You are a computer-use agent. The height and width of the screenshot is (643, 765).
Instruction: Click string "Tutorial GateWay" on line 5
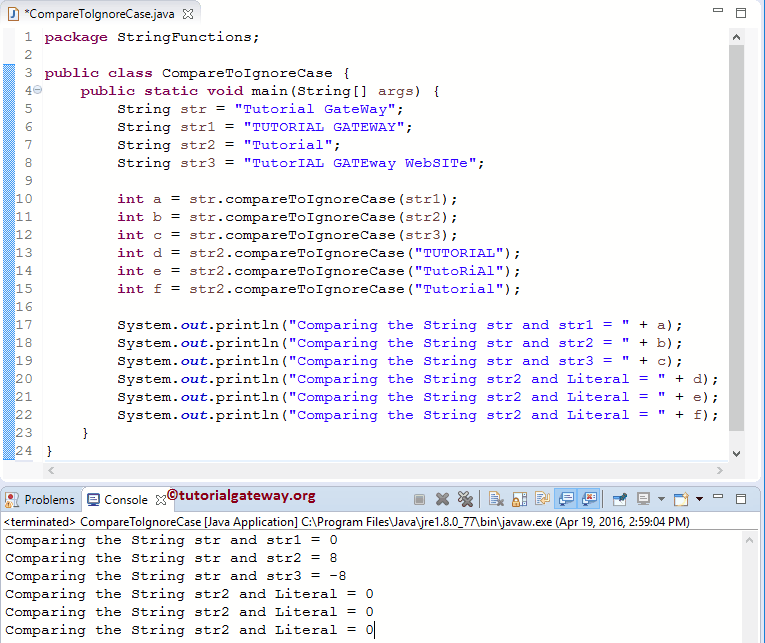coord(315,109)
